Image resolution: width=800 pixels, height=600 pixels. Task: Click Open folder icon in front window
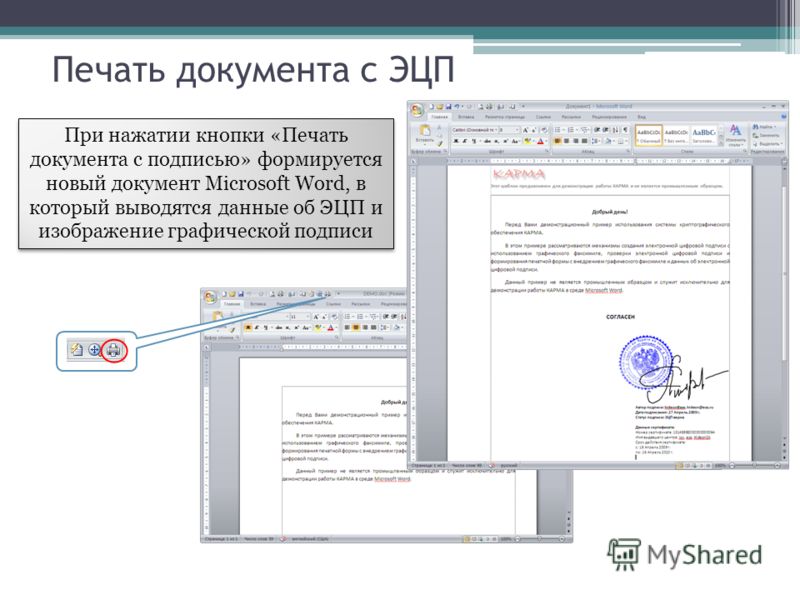click(x=440, y=107)
